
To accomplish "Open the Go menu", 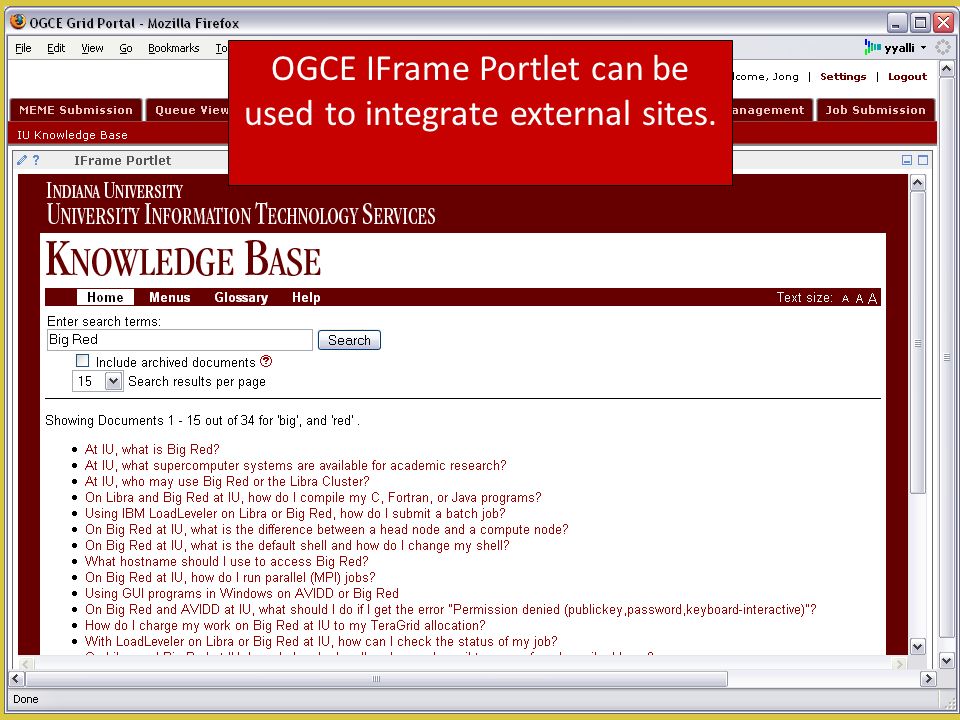I will (x=126, y=48).
